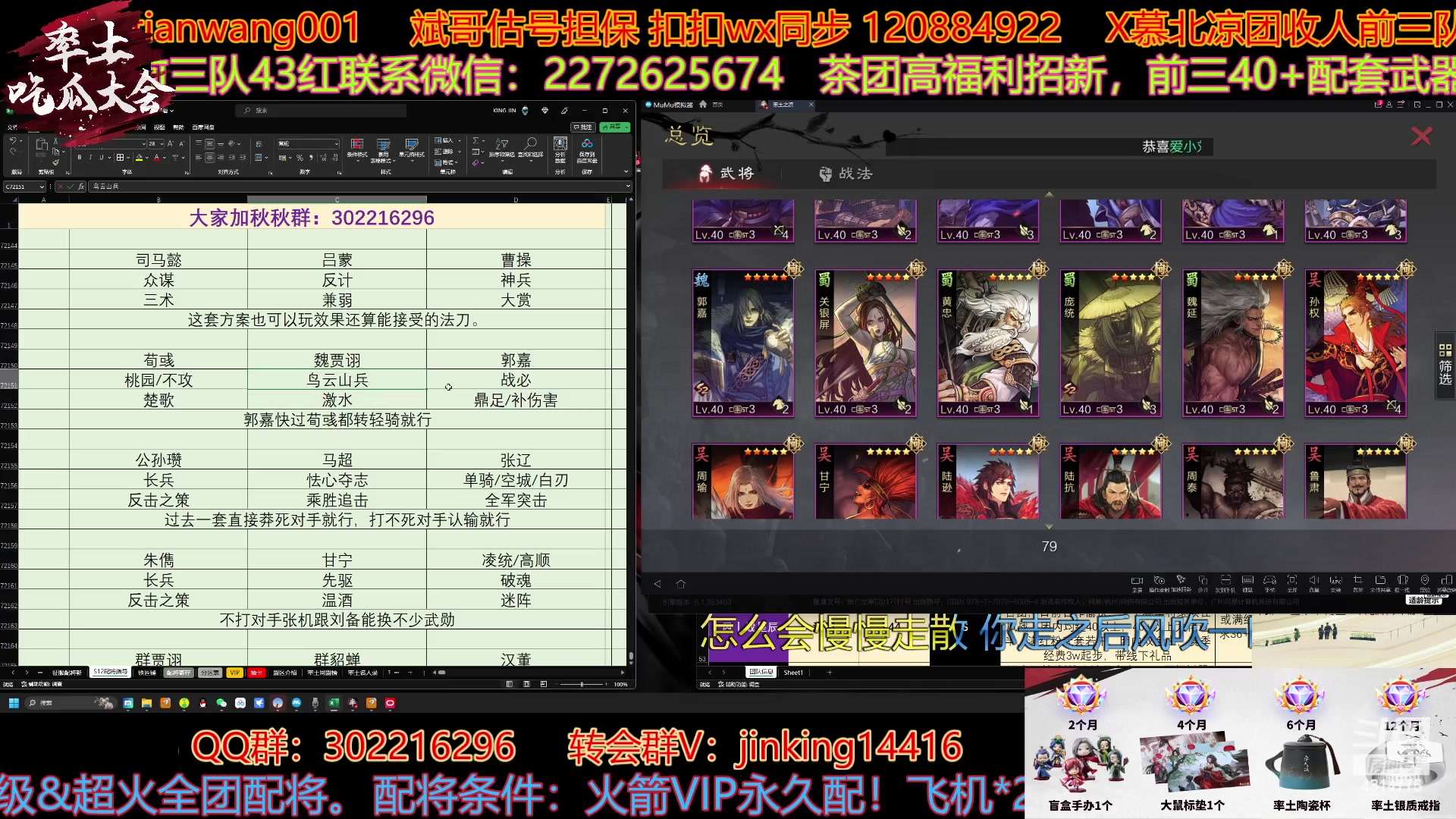The image size is (1456, 819).
Task: Click the AutoSum sigma icon
Action: click(x=475, y=140)
